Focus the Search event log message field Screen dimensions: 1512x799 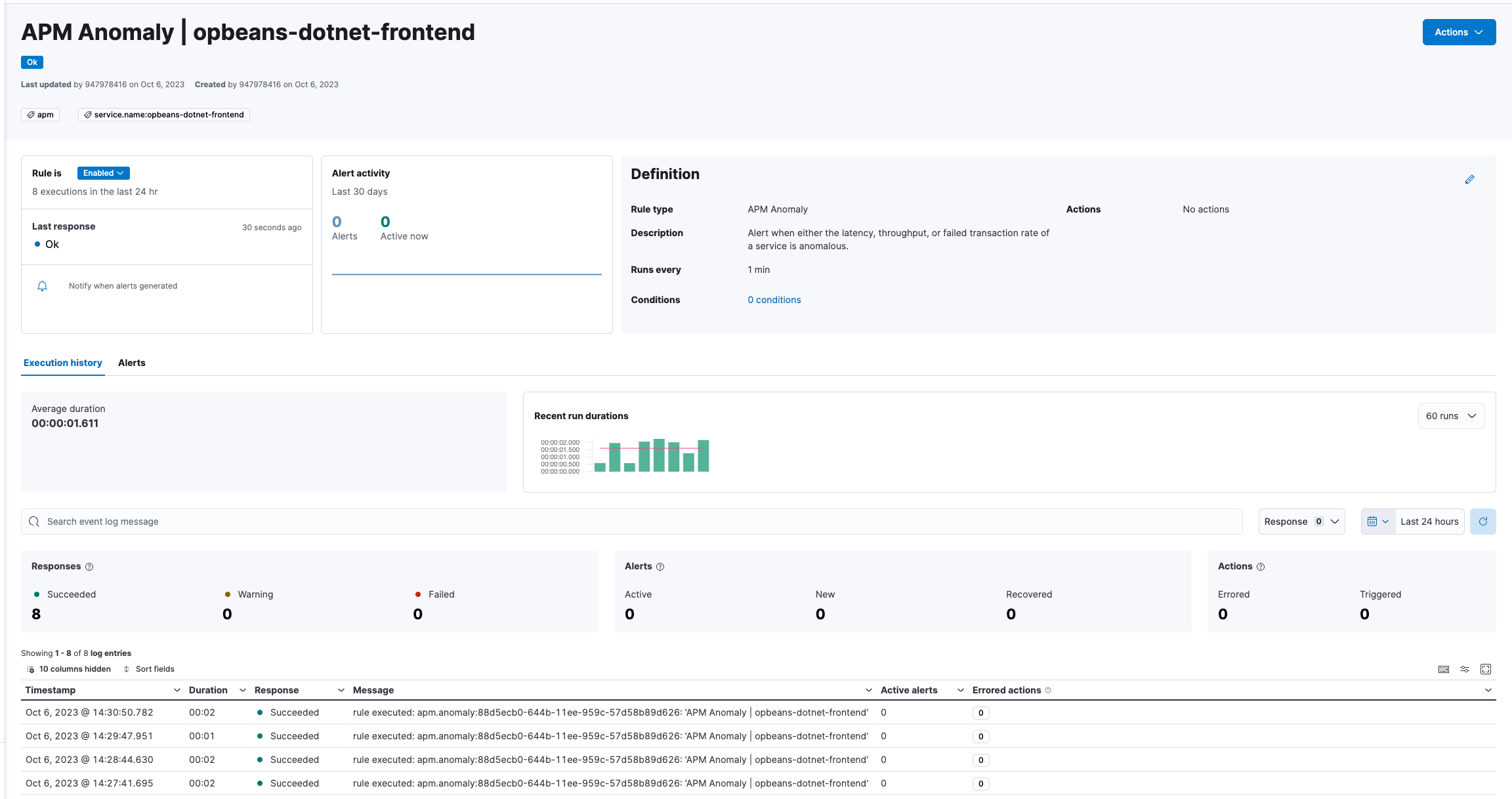[630, 522]
